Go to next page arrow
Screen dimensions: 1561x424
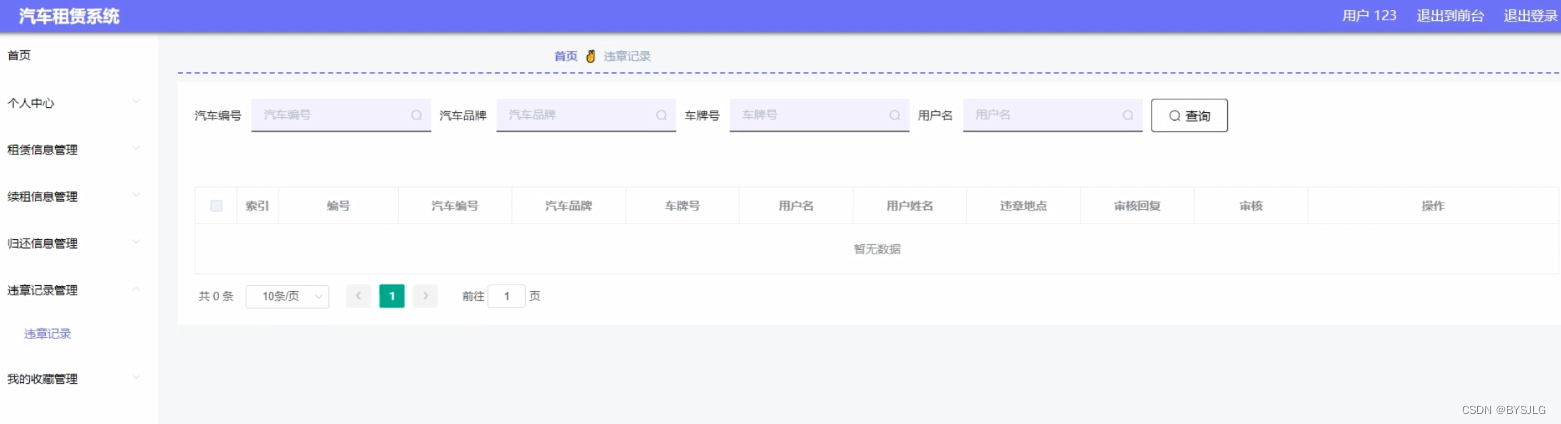(426, 296)
